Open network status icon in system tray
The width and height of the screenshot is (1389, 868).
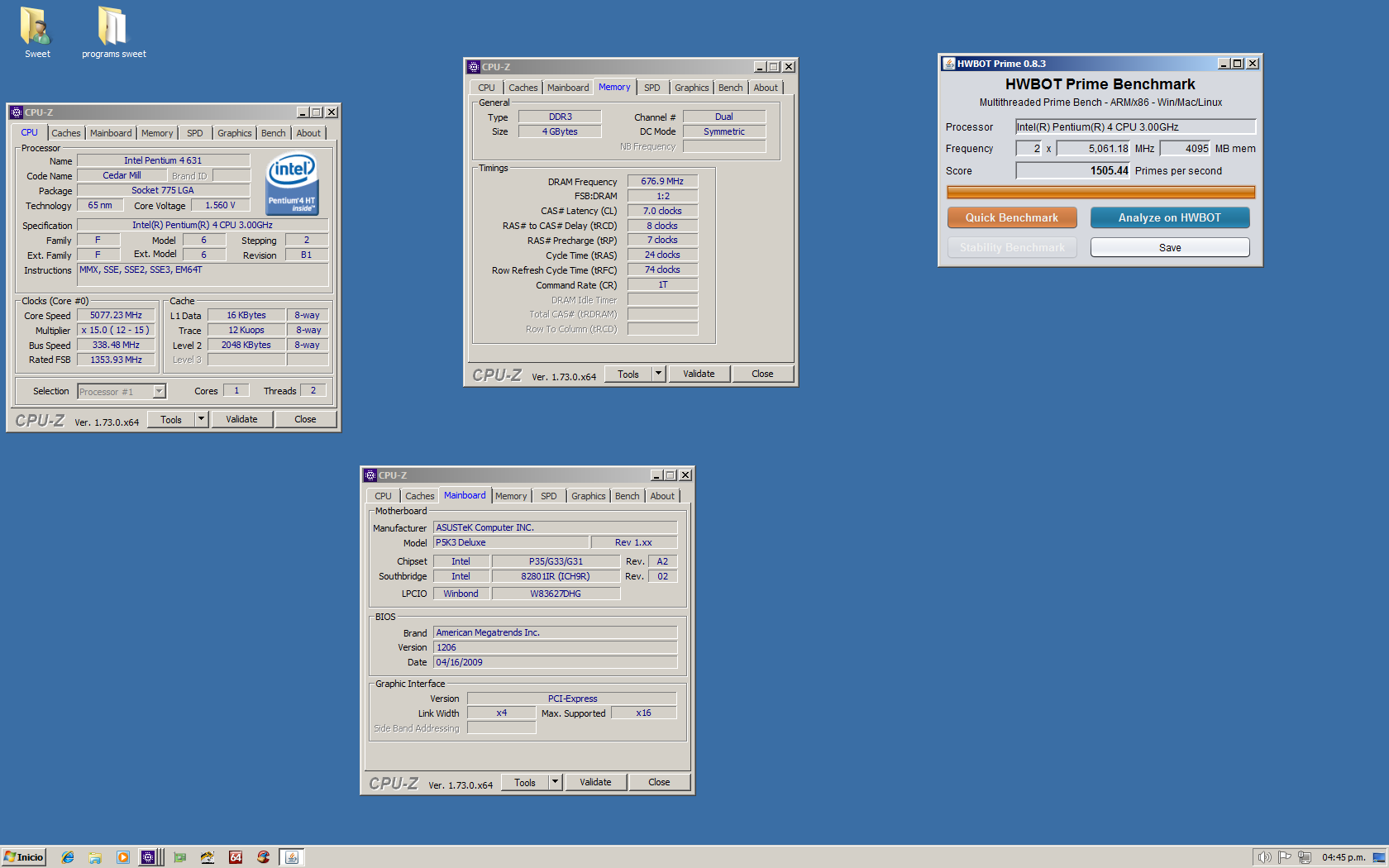[x=1305, y=857]
